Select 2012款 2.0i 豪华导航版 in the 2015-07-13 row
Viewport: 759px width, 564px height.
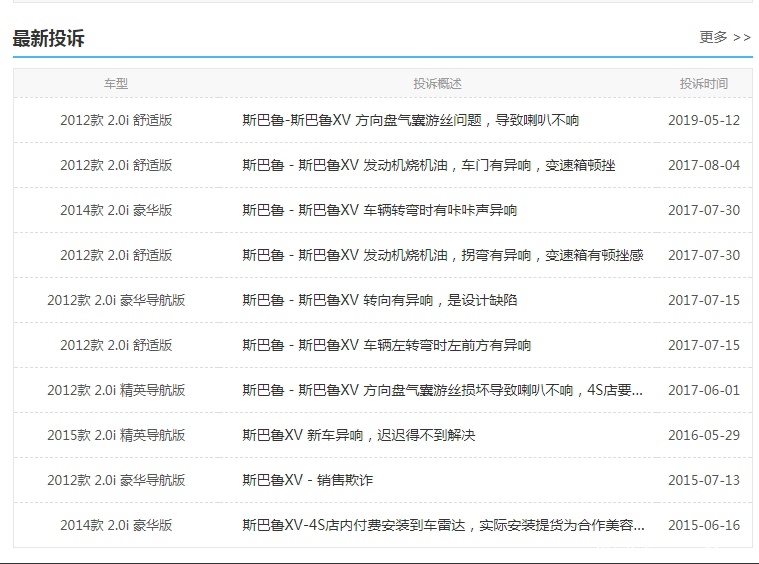click(x=116, y=480)
